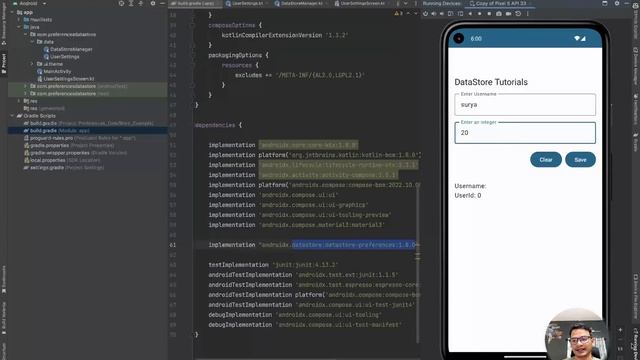This screenshot has height=360, width=640.
Task: Select Copy of Pixel 5 API 33 tab
Action: [x=501, y=3]
